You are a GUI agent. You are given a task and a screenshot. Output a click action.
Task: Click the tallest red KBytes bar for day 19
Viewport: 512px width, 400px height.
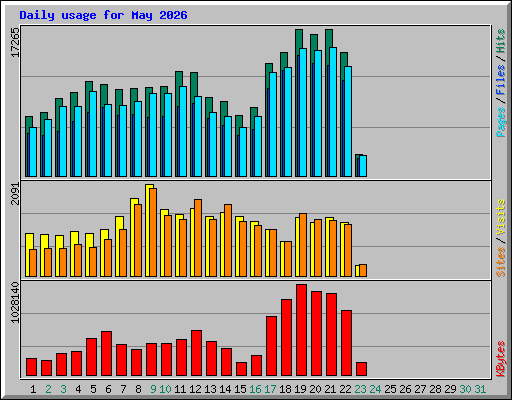pyautogui.click(x=301, y=330)
